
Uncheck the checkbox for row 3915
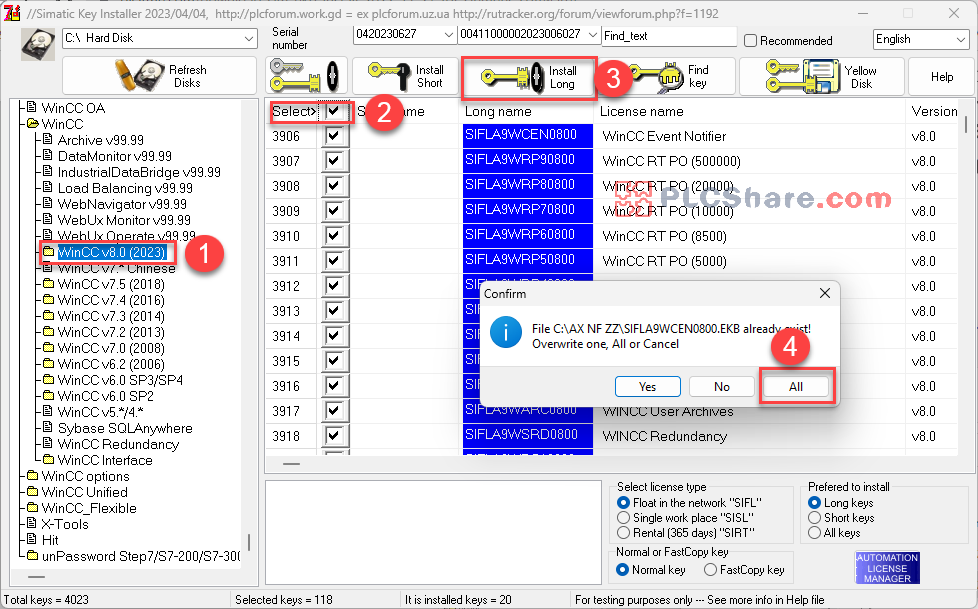click(334, 360)
